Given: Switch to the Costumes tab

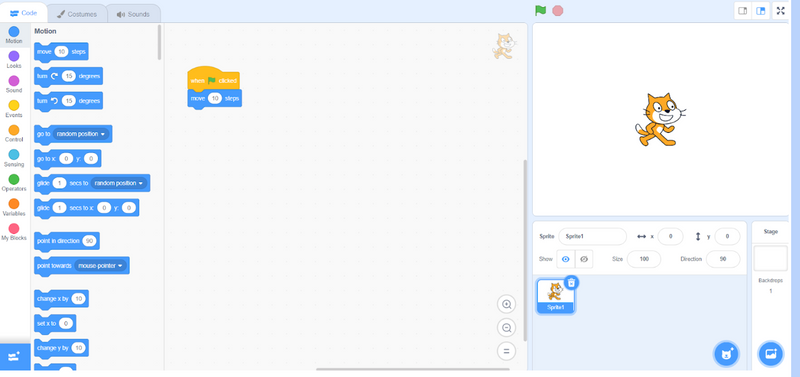Looking at the screenshot, I should (x=77, y=14).
